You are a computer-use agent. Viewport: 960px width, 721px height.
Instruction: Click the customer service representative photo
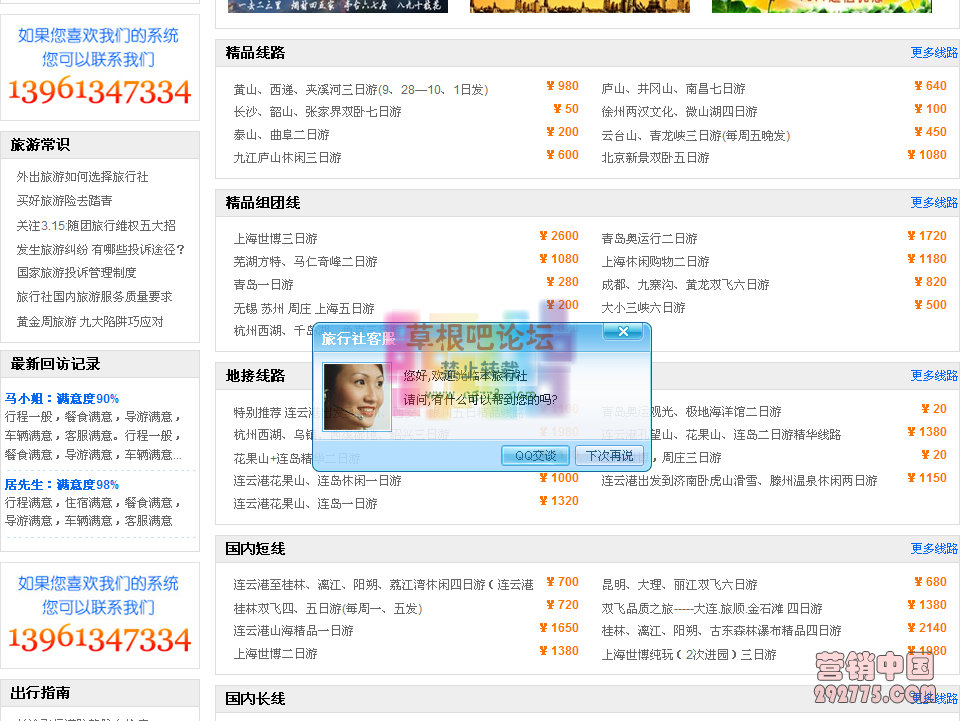(x=356, y=396)
